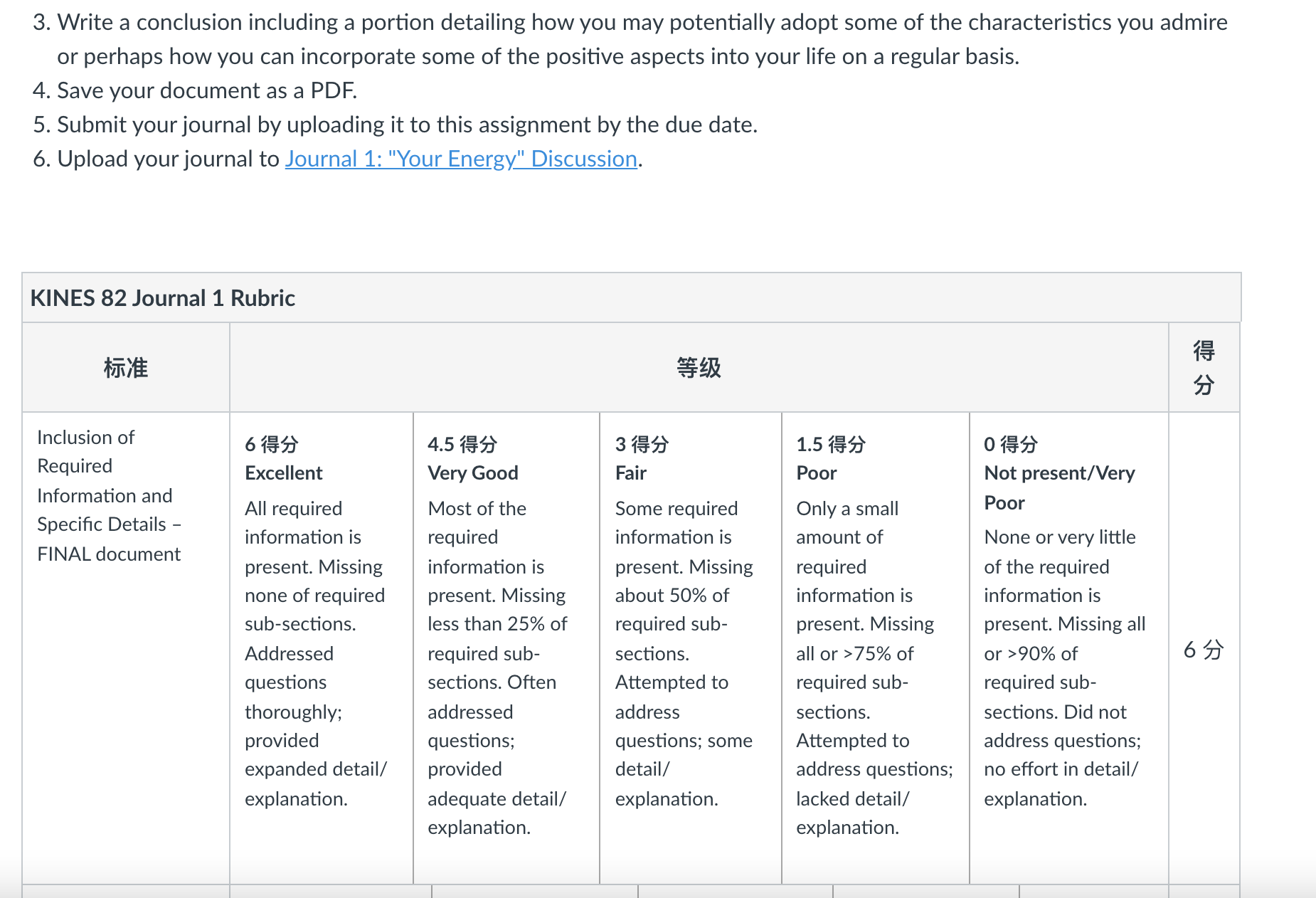Click the Inclusion of Required Information criterion

109,495
